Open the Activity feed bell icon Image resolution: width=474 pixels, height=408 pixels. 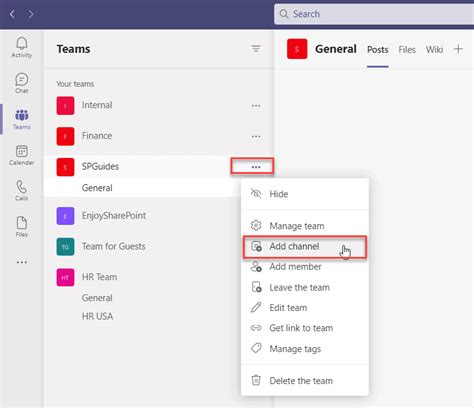(22, 48)
